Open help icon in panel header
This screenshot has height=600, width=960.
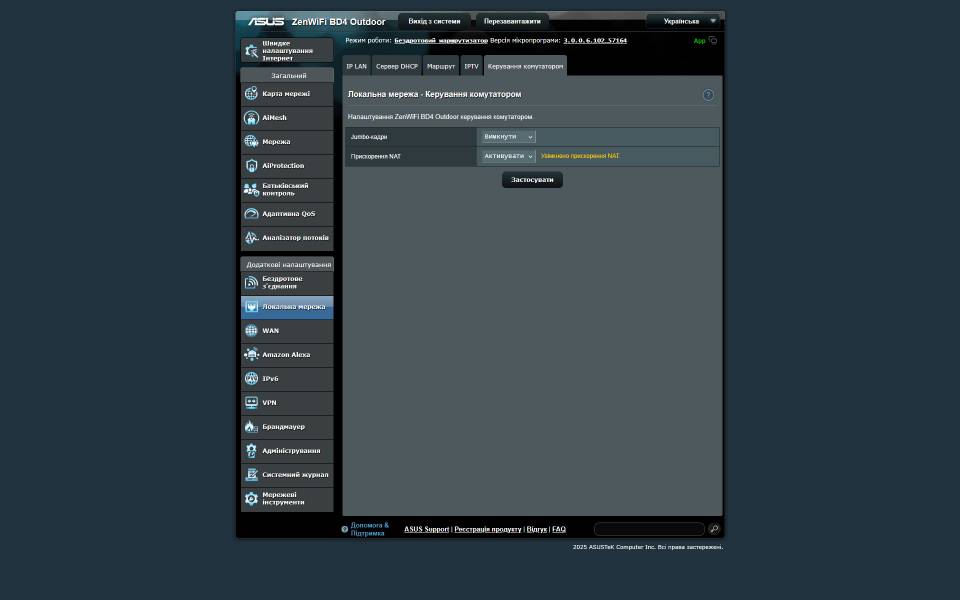click(708, 95)
